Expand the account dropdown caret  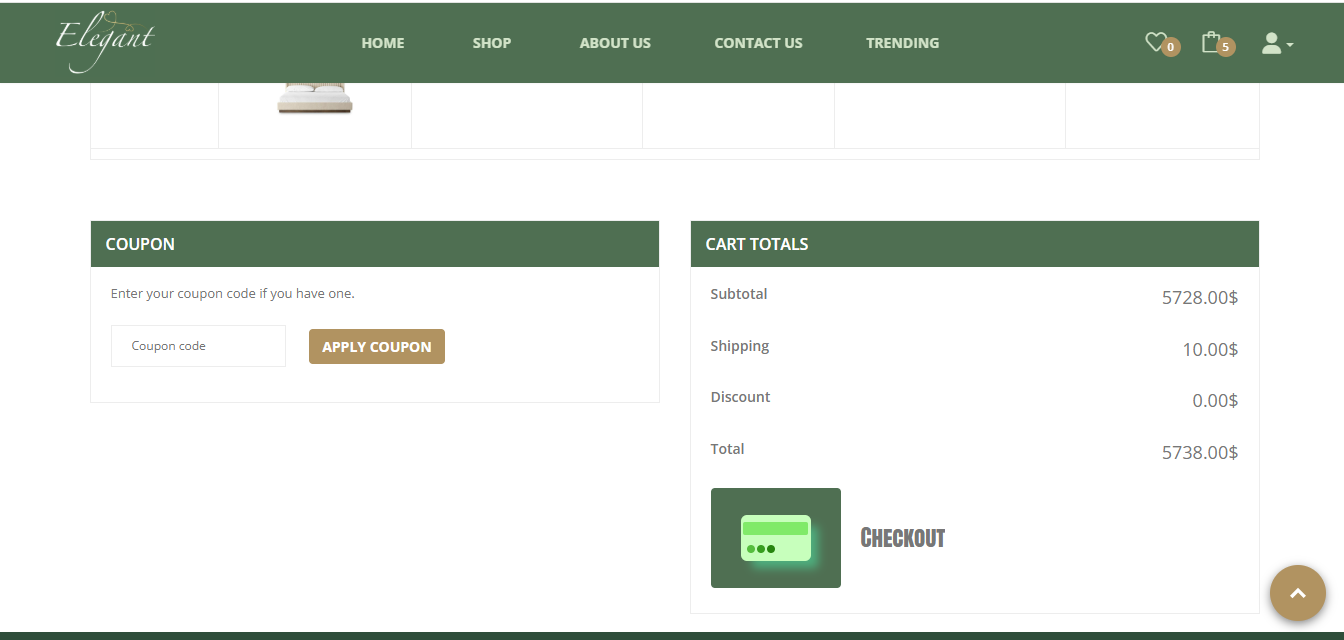pyautogui.click(x=1290, y=45)
